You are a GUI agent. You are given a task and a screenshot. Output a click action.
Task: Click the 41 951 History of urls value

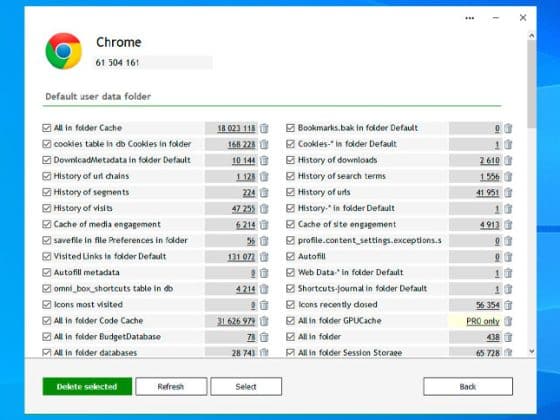point(488,192)
